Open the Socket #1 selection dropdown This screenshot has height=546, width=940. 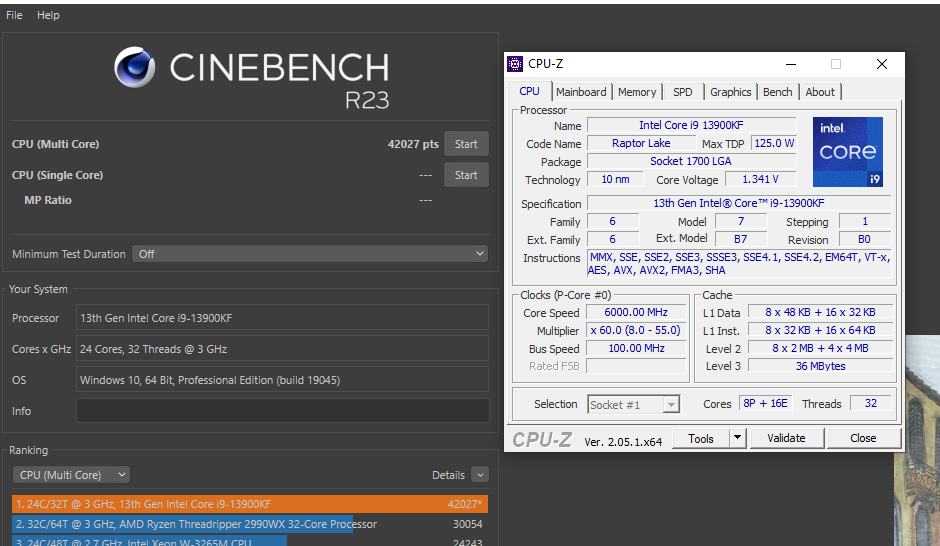[633, 405]
